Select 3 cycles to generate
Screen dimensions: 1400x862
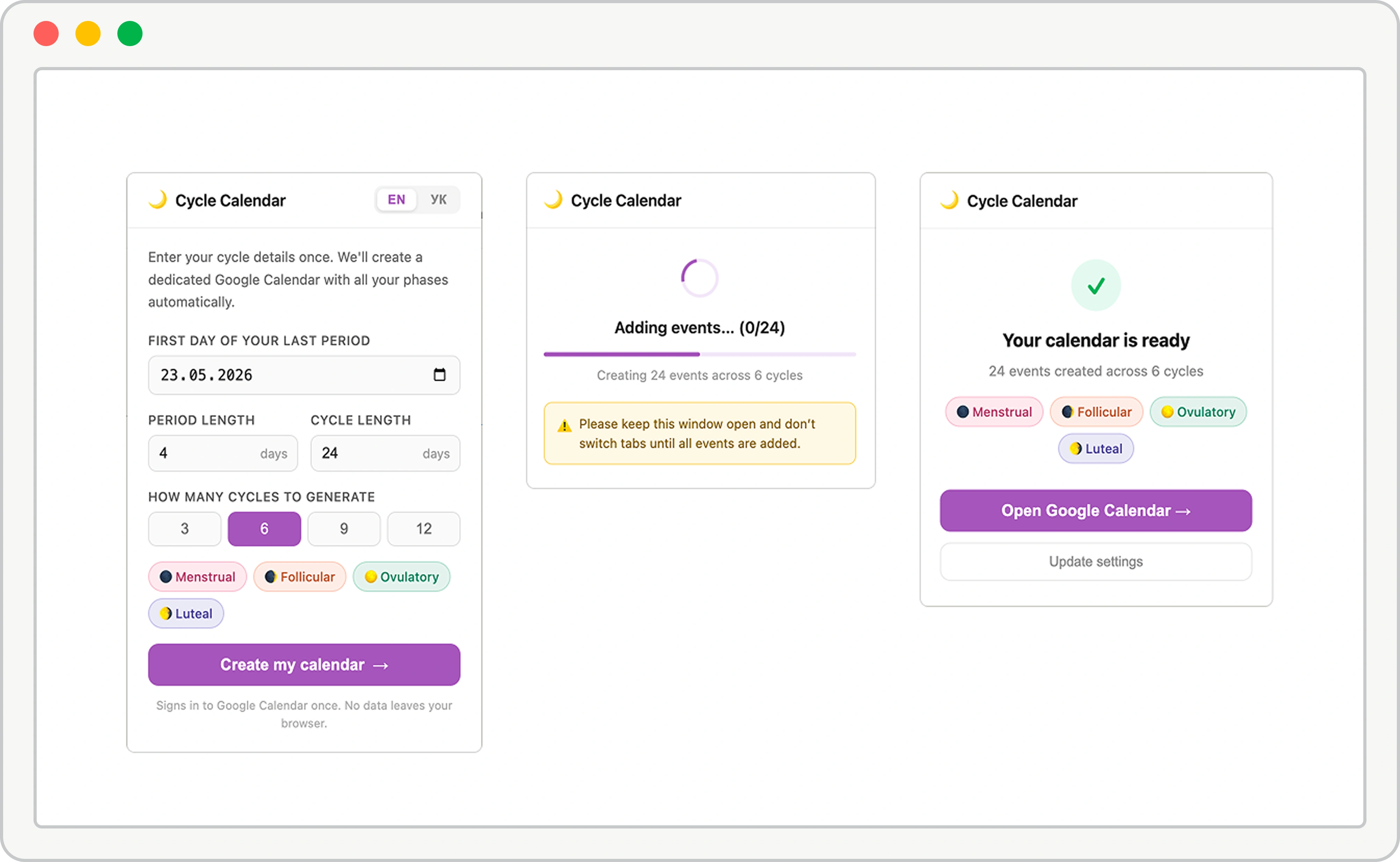[185, 529]
